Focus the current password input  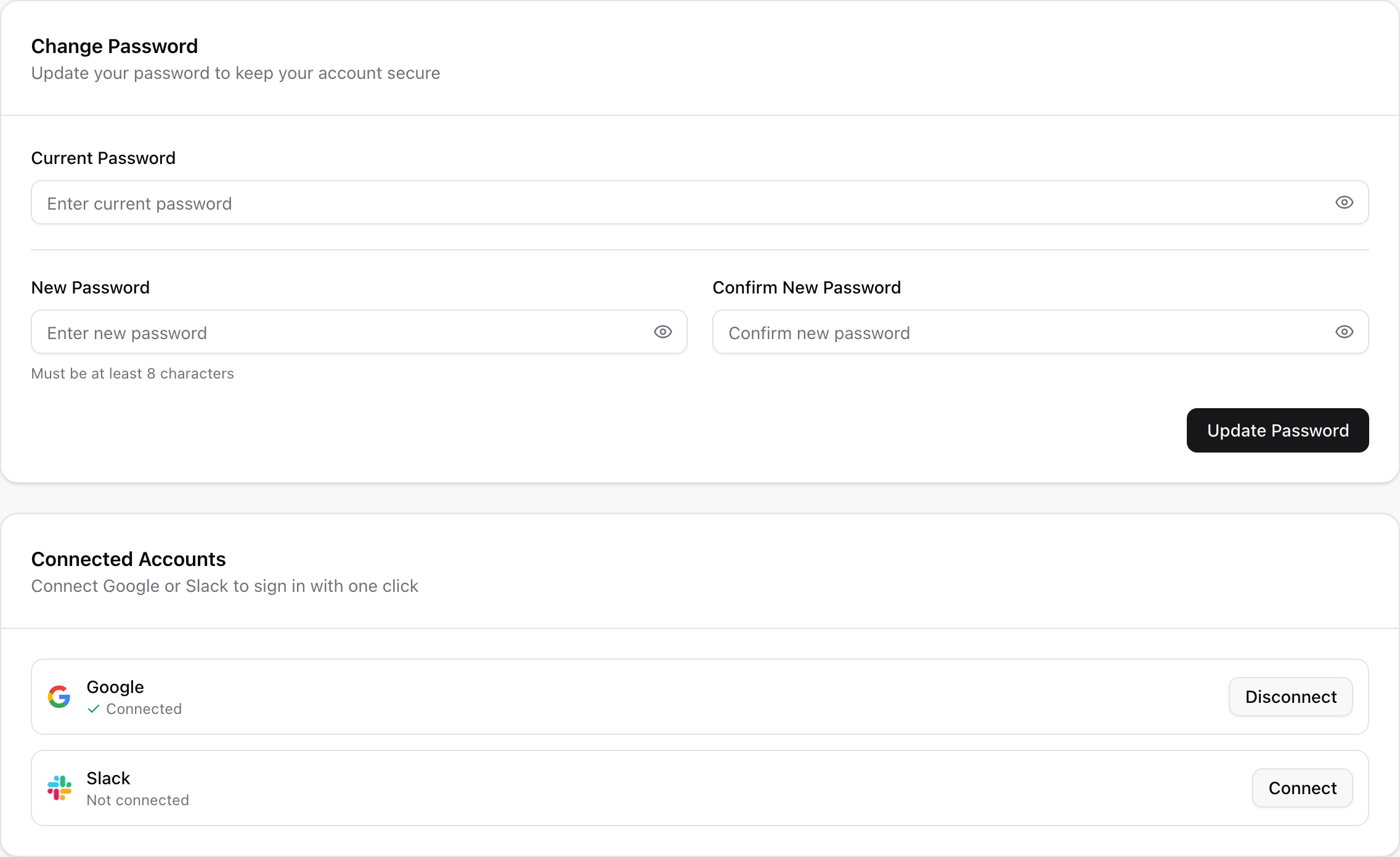tap(700, 203)
